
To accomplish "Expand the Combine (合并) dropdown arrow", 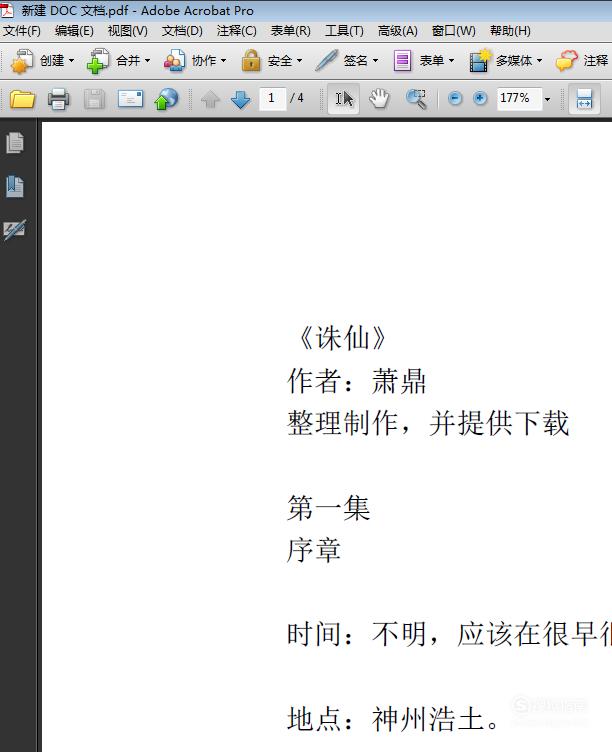I will [x=147, y=61].
